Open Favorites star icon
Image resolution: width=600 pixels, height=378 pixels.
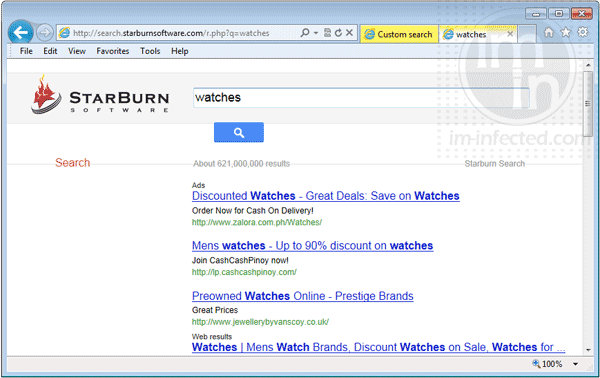pyautogui.click(x=566, y=33)
